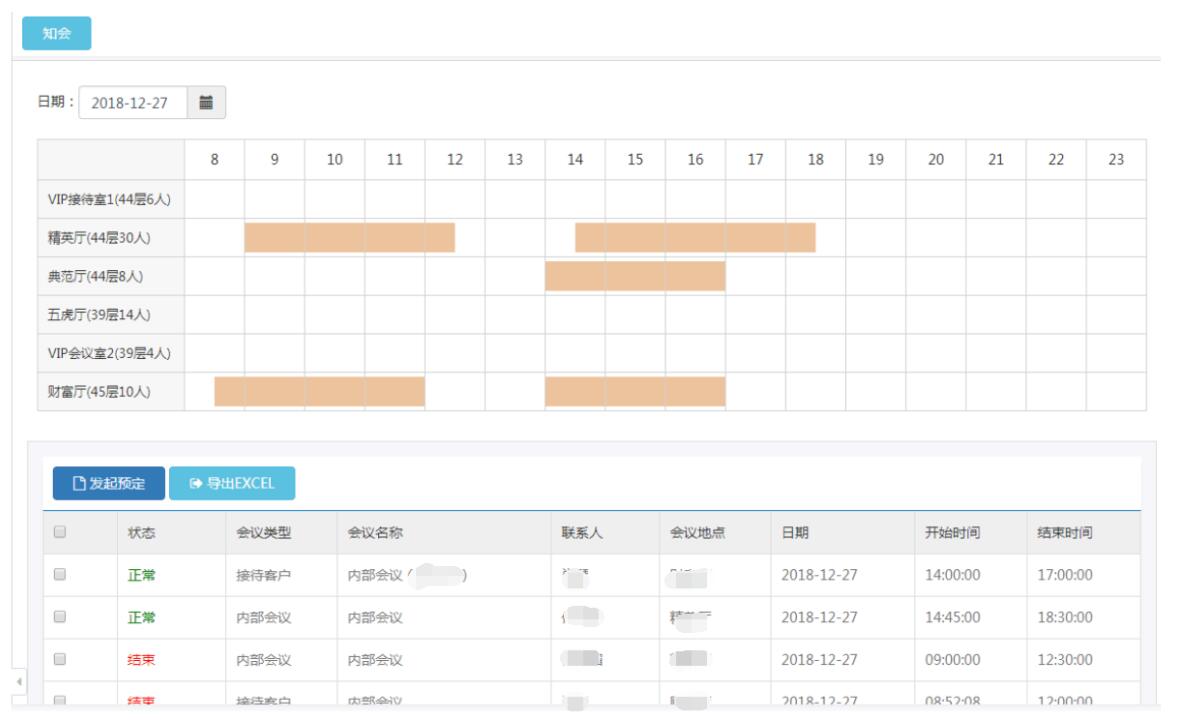The image size is (1178, 720).
Task: Expand the collapsed left sidebar arrow
Action: coord(20,681)
